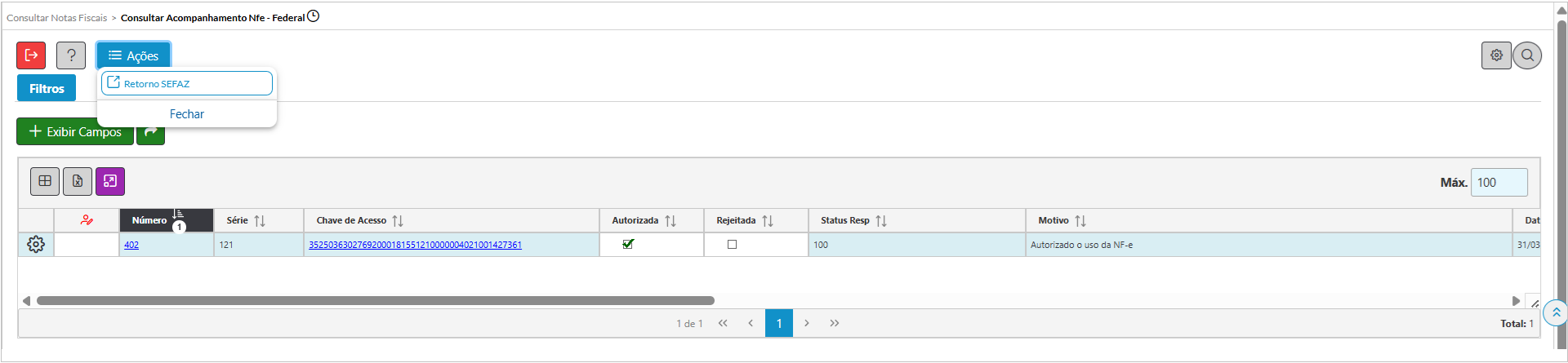Sort by Série column arrows
1568x363 pixels.
[260, 221]
